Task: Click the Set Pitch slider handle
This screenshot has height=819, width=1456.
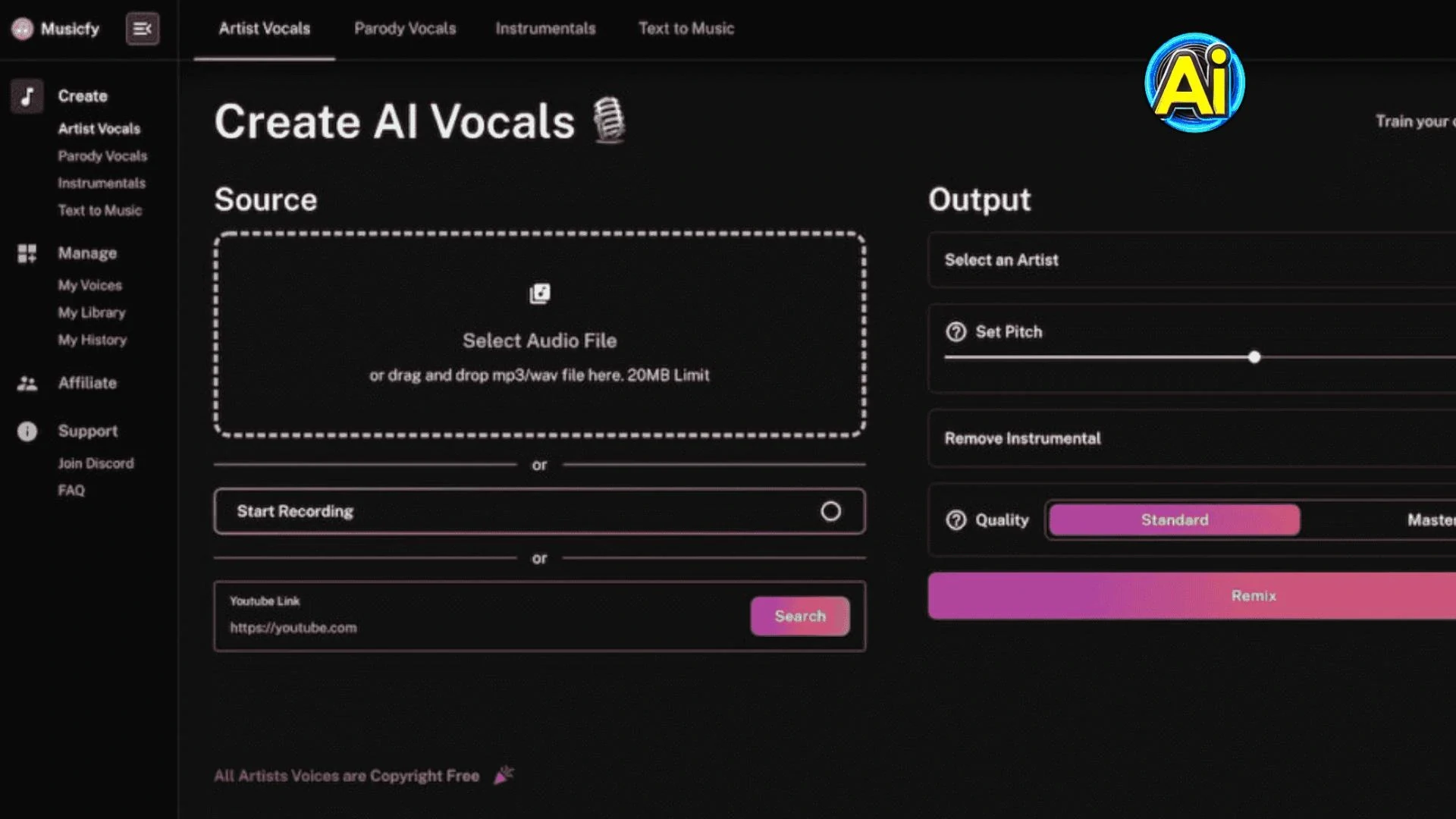Action: point(1254,357)
